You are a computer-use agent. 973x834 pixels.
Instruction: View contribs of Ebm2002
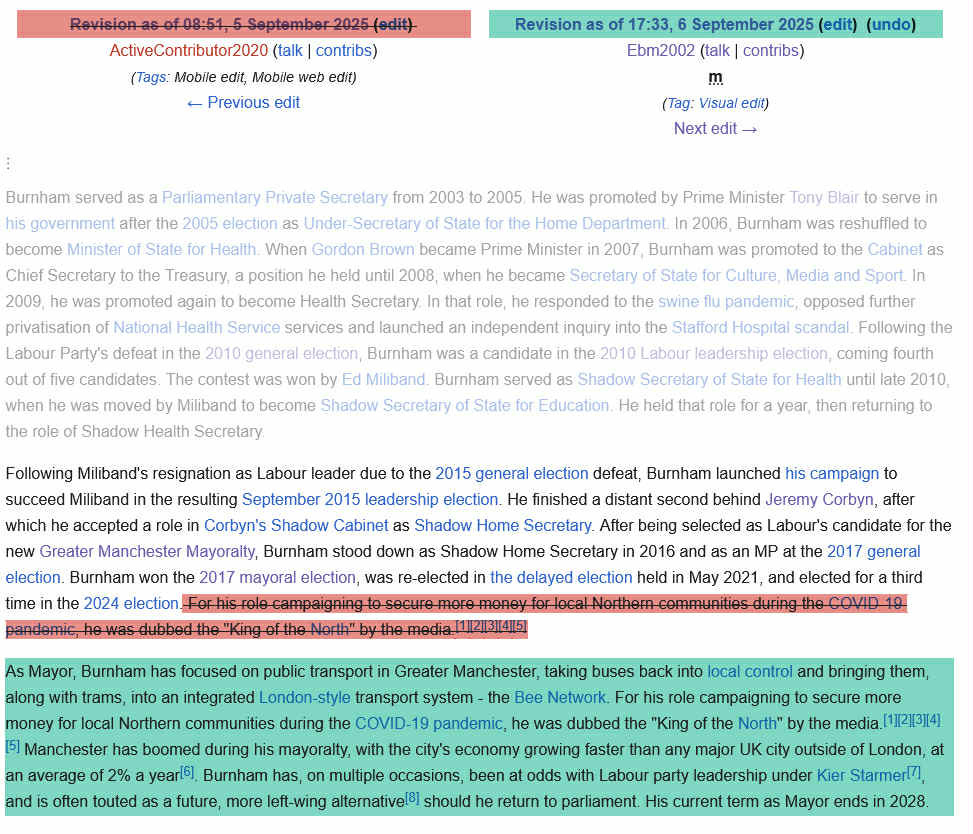pyautogui.click(x=771, y=50)
